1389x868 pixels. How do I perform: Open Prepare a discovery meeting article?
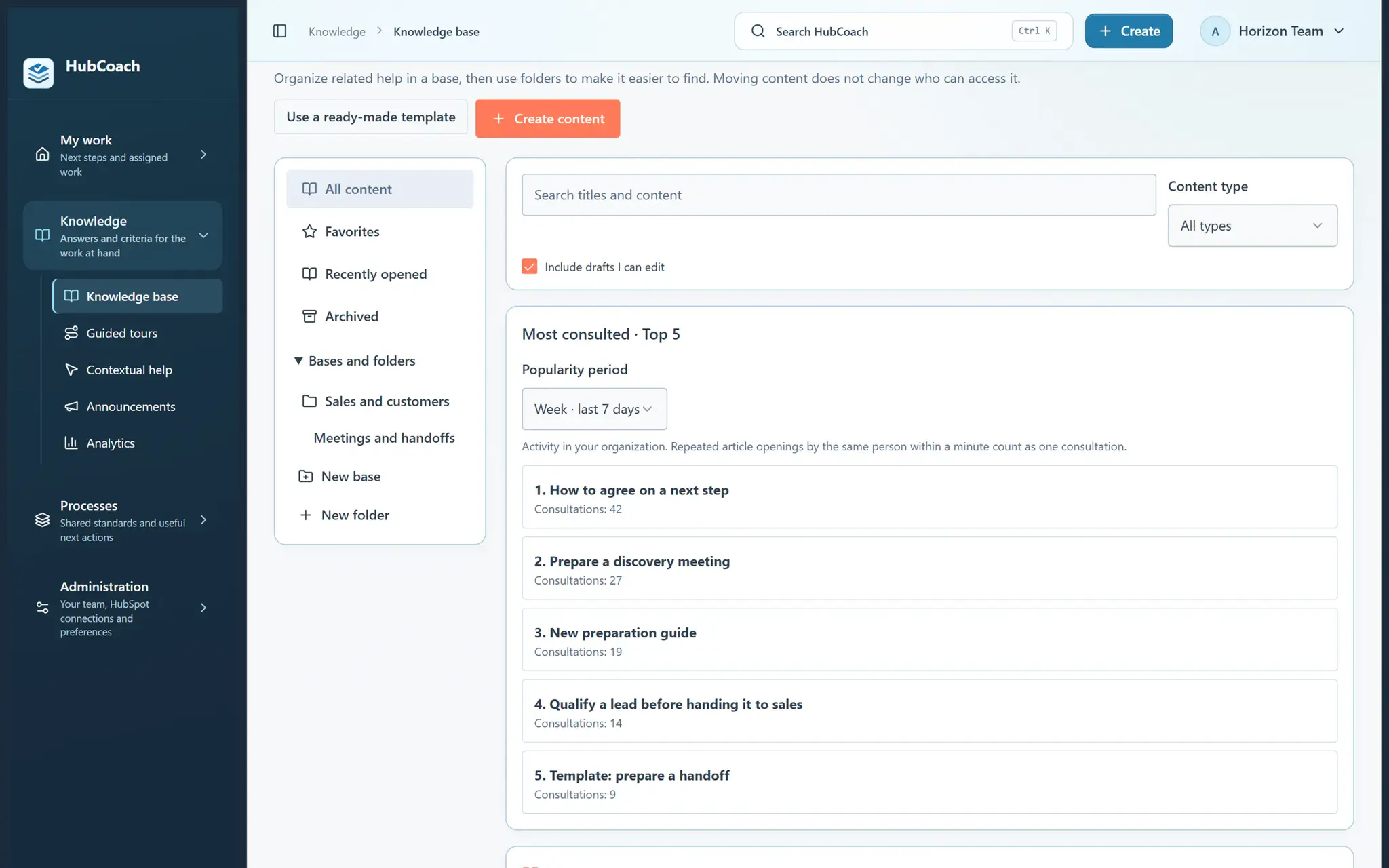[x=929, y=568]
